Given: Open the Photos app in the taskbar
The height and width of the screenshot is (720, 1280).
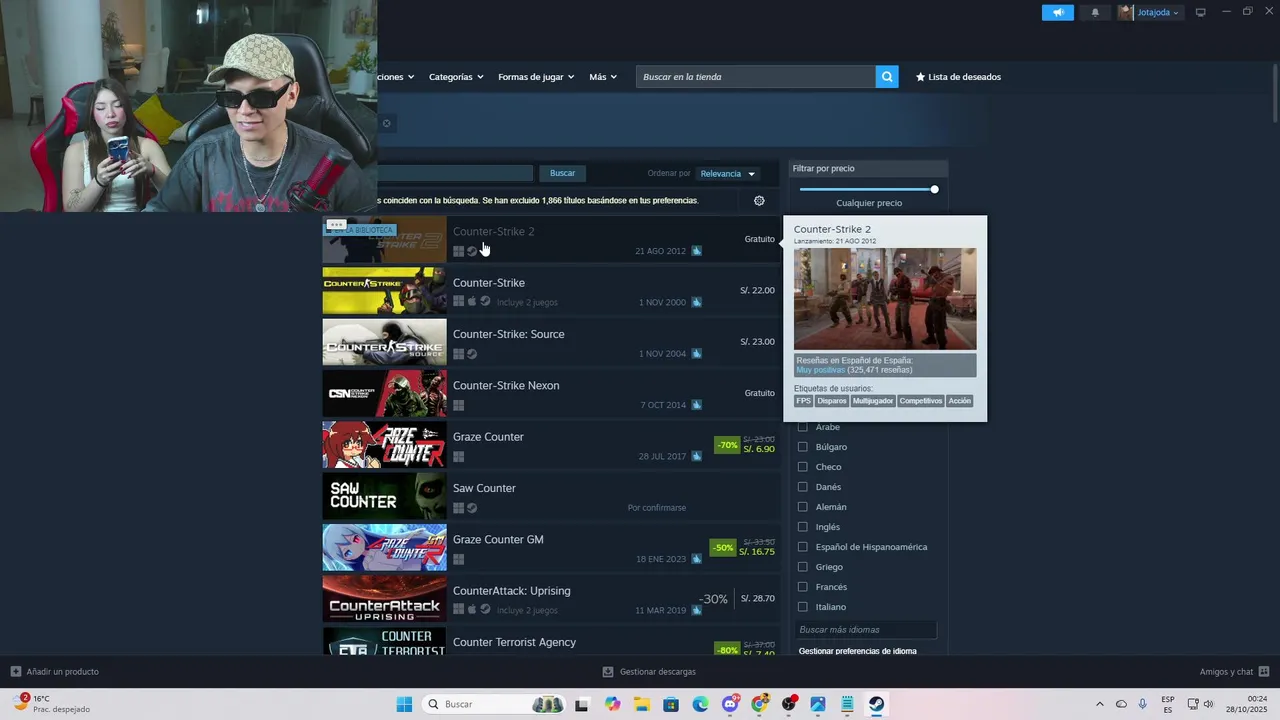Looking at the screenshot, I should [x=818, y=704].
